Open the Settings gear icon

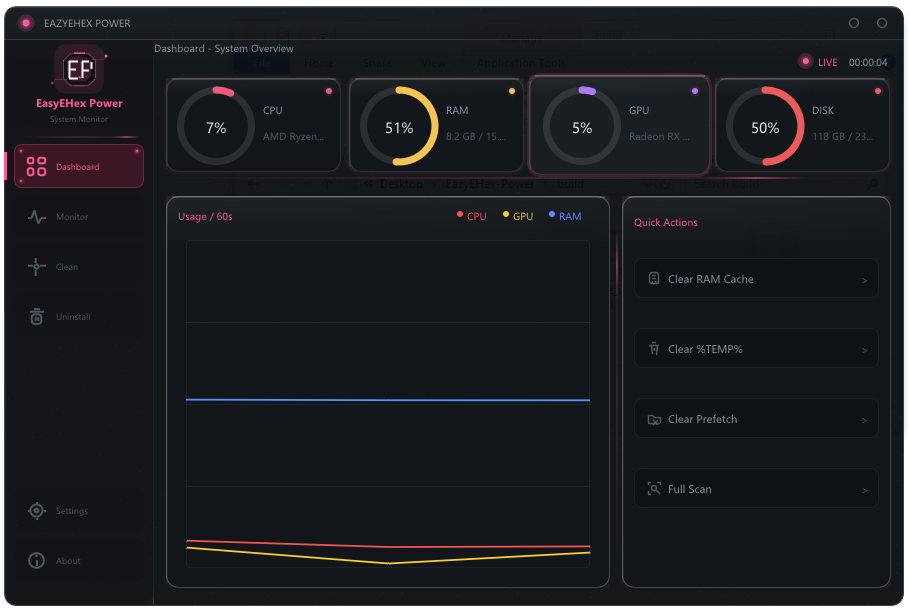pyautogui.click(x=37, y=511)
